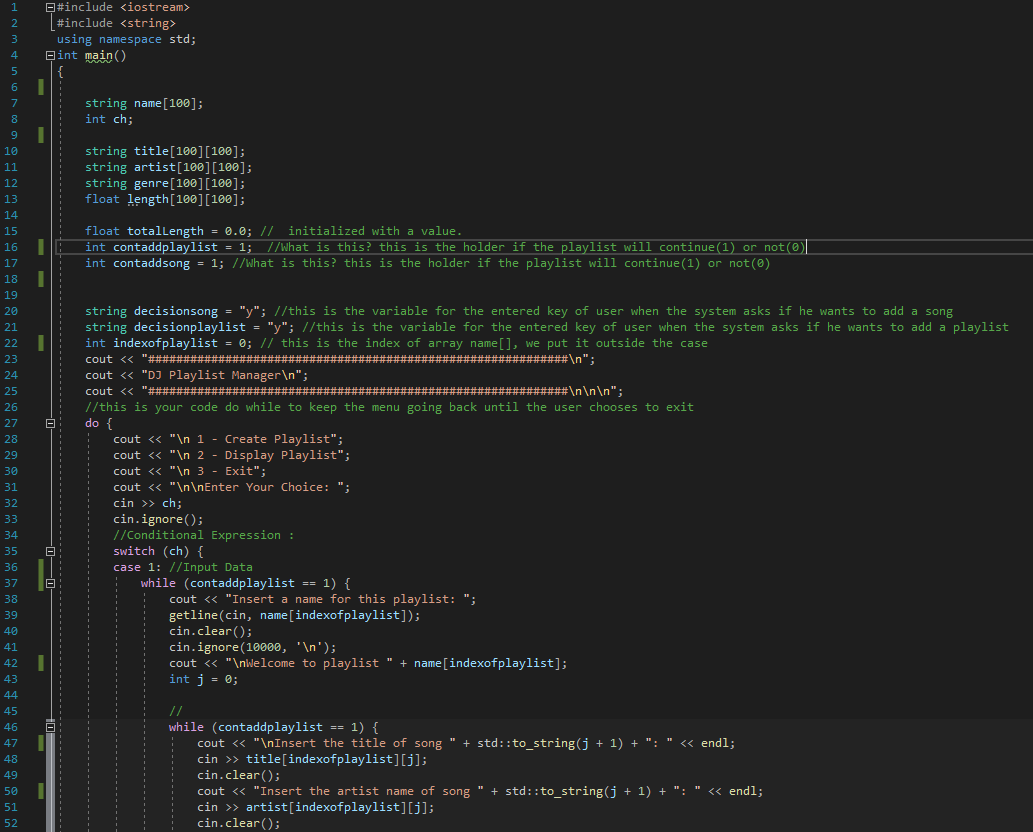The width and height of the screenshot is (1033, 832).
Task: Click on cin.ignore(10000, '\n') statement
Action: coord(252,648)
